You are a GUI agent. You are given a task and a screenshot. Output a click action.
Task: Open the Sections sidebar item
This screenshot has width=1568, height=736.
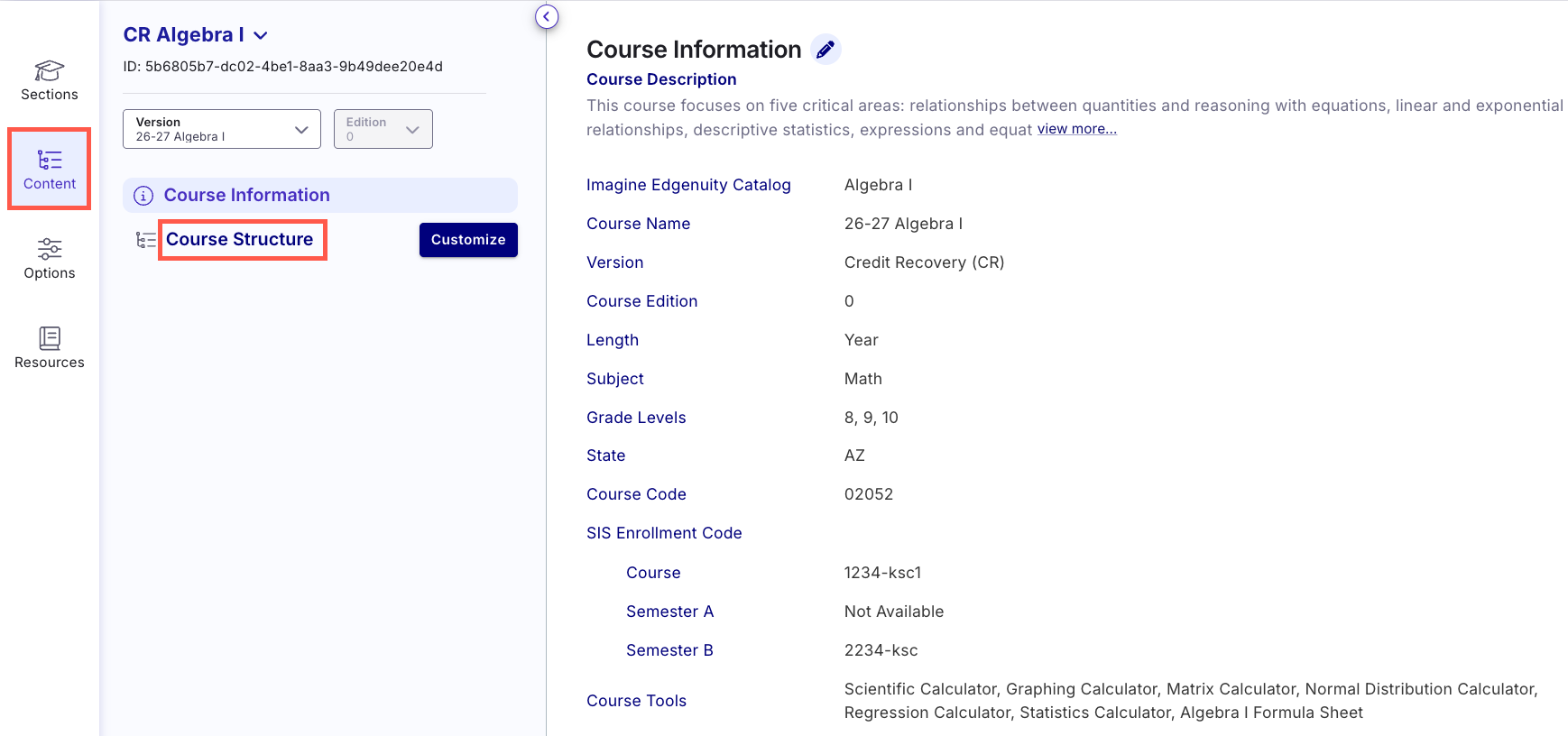tap(50, 80)
